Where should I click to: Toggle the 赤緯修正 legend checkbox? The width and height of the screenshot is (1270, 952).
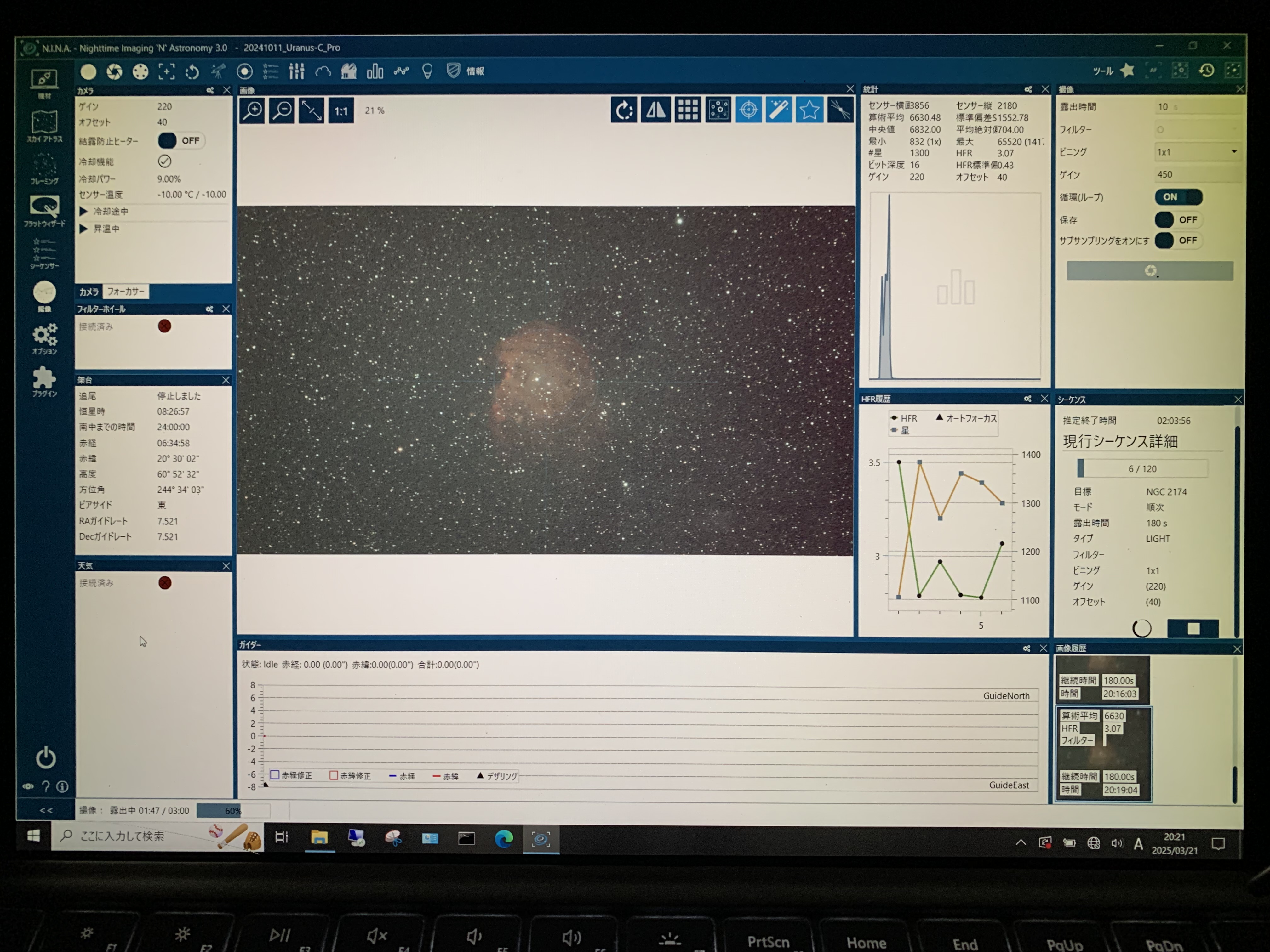334,775
